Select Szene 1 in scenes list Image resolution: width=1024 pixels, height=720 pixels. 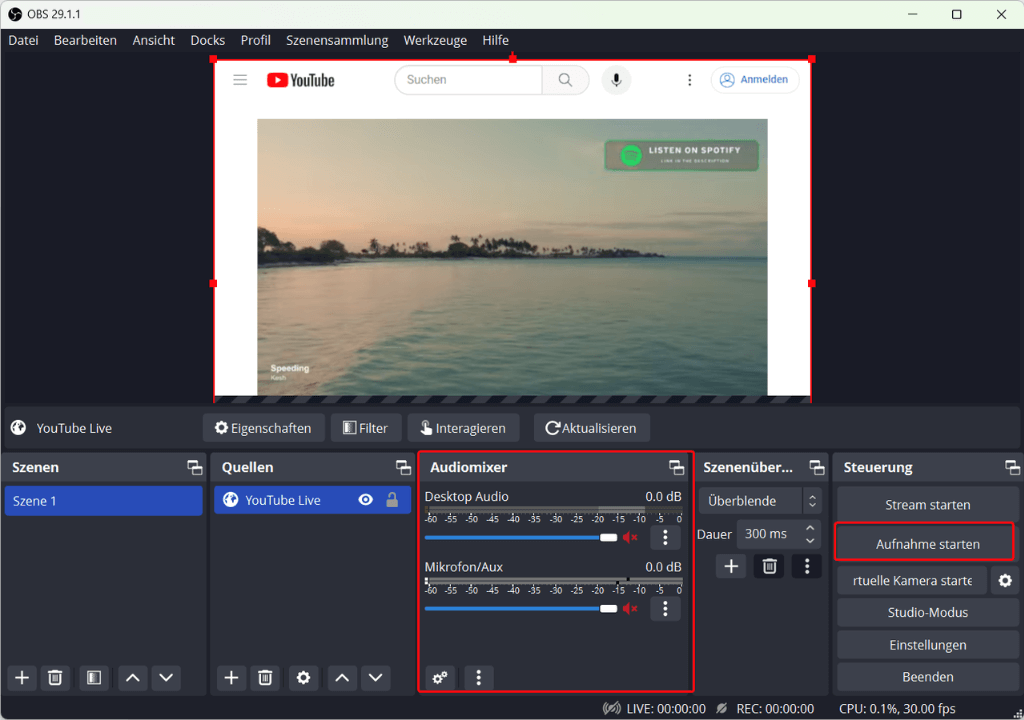104,501
